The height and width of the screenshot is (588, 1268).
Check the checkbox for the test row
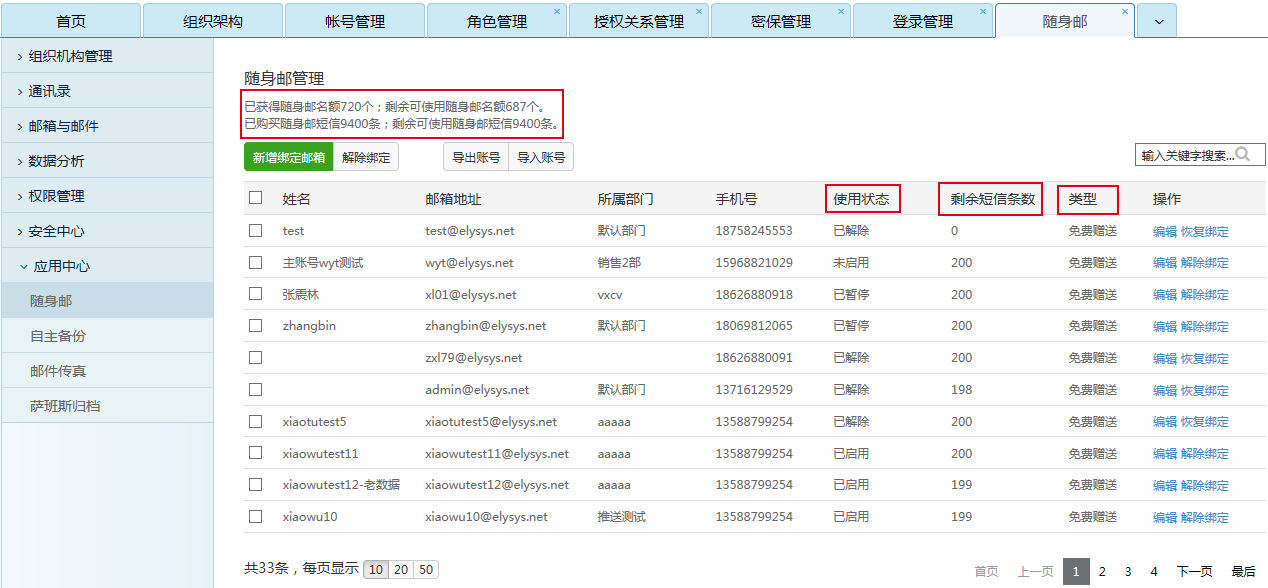coord(254,231)
